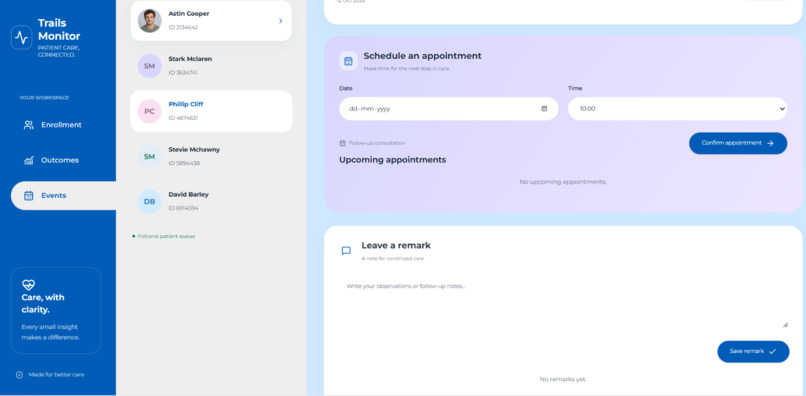Click the chat bubble icon beside Leave a remark

coord(346,250)
